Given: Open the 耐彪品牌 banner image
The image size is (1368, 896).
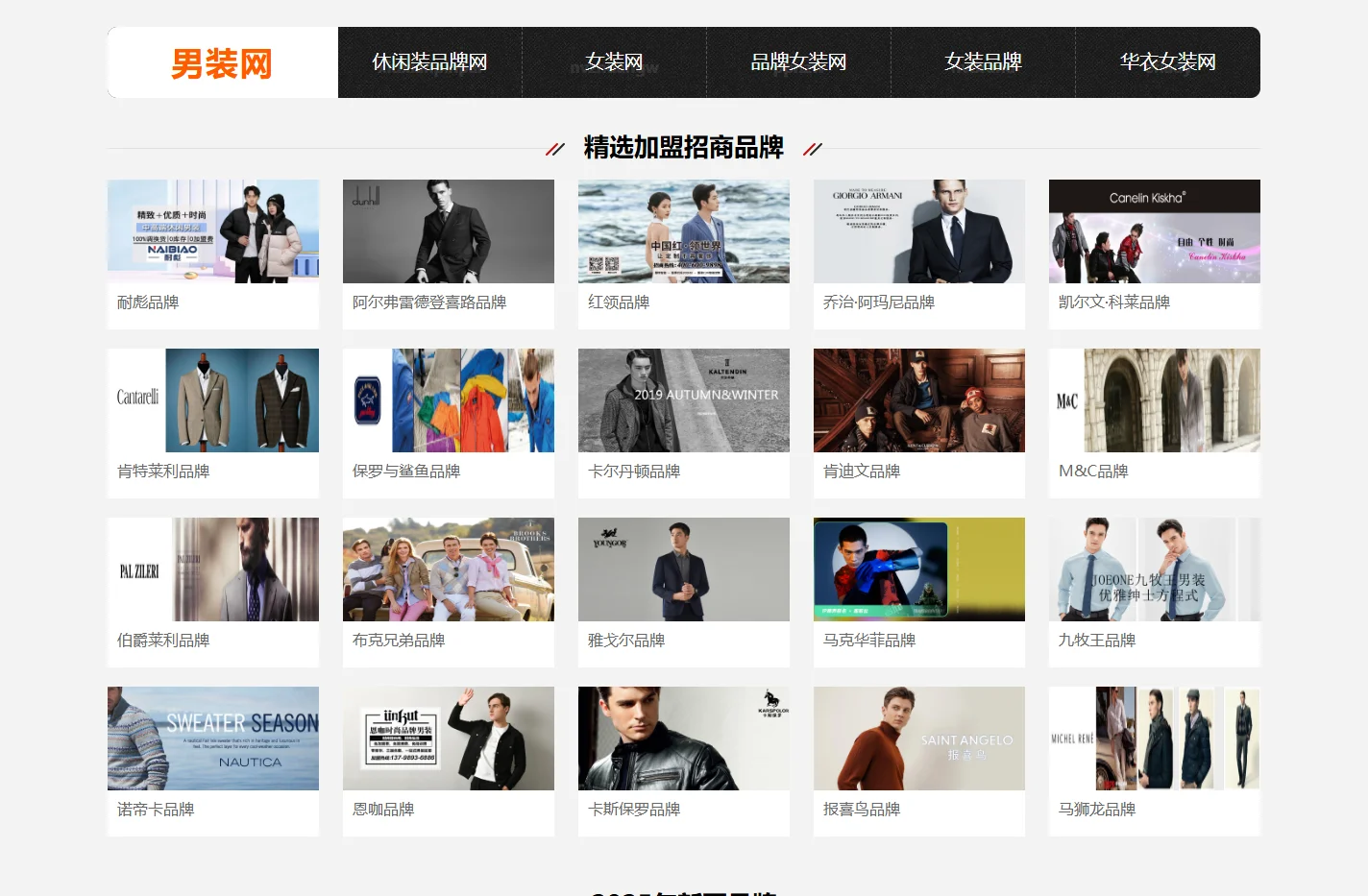Looking at the screenshot, I should click(x=213, y=231).
